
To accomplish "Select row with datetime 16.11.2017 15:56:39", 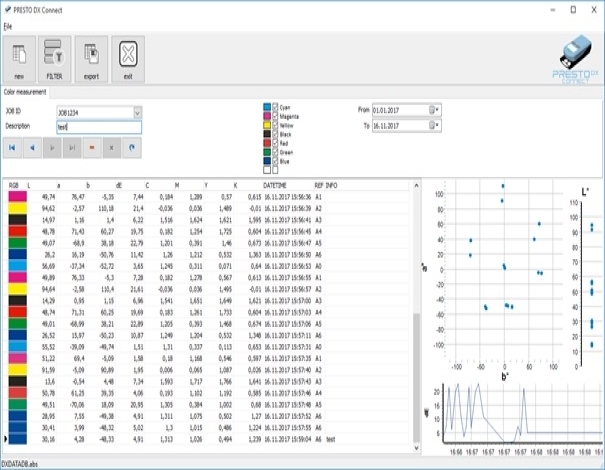I will [208, 208].
